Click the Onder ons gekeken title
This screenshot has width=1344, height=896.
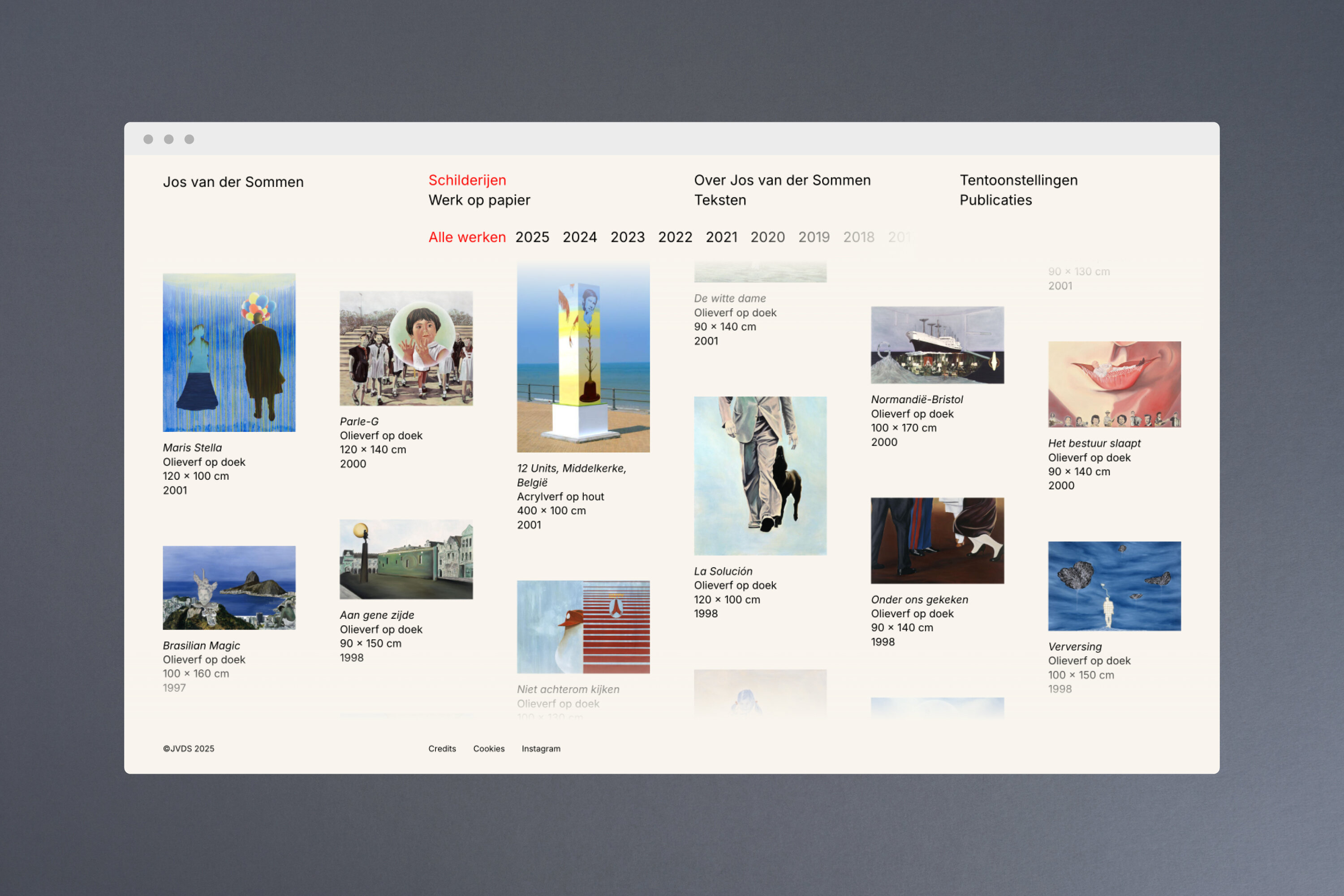[x=919, y=599]
